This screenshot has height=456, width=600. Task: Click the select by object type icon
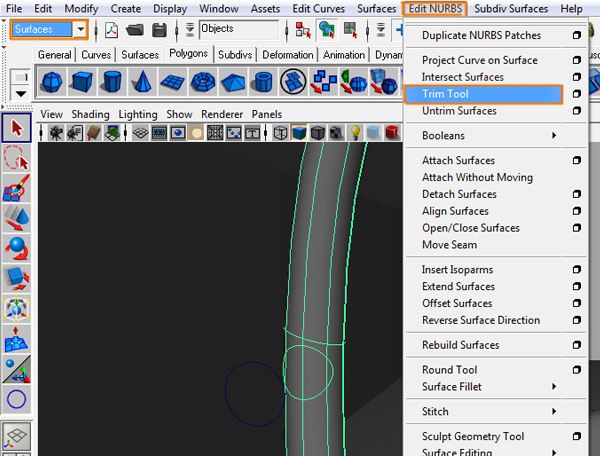[x=327, y=30]
